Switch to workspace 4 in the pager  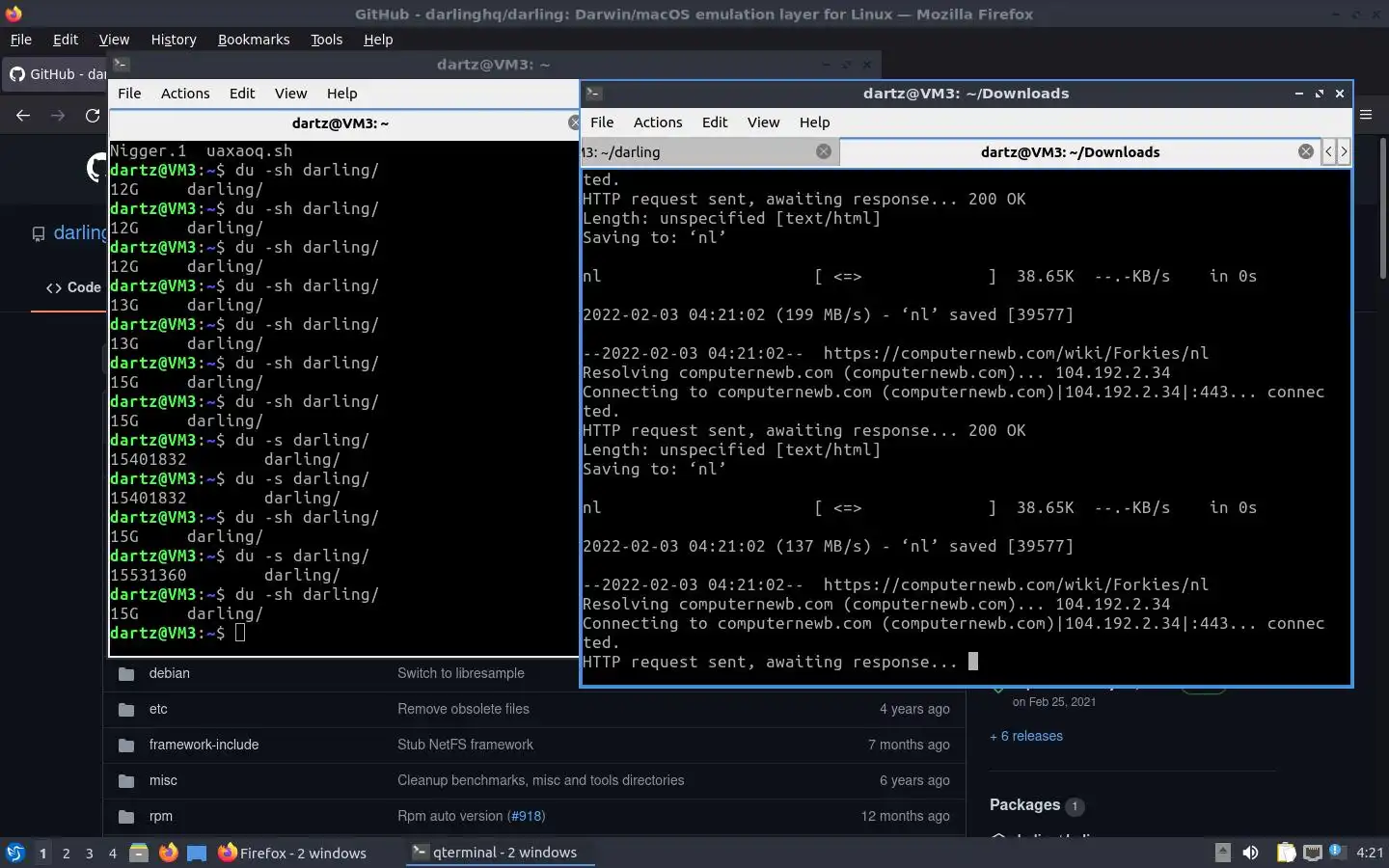click(x=112, y=853)
